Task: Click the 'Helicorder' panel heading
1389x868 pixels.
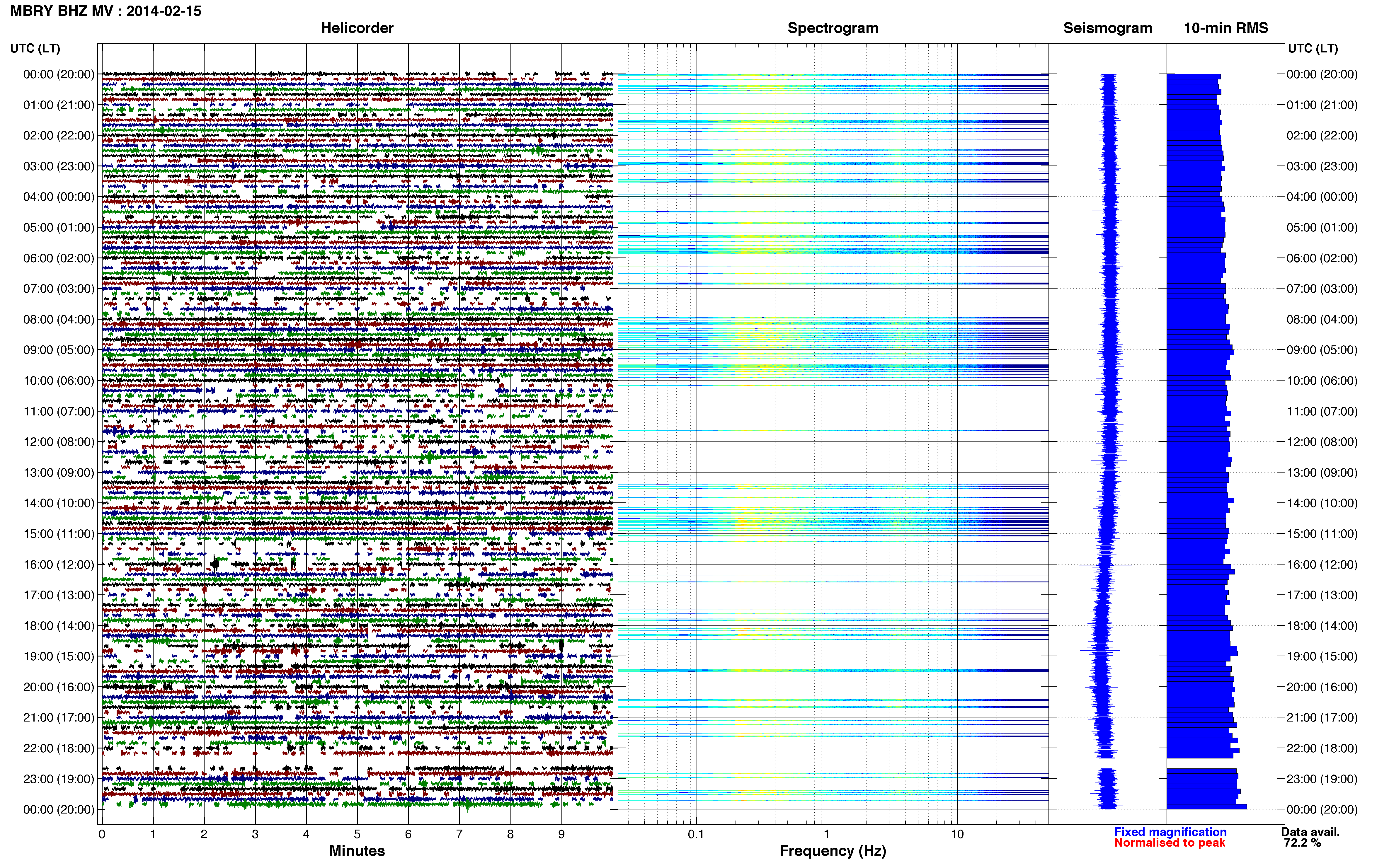Action: tap(357, 28)
